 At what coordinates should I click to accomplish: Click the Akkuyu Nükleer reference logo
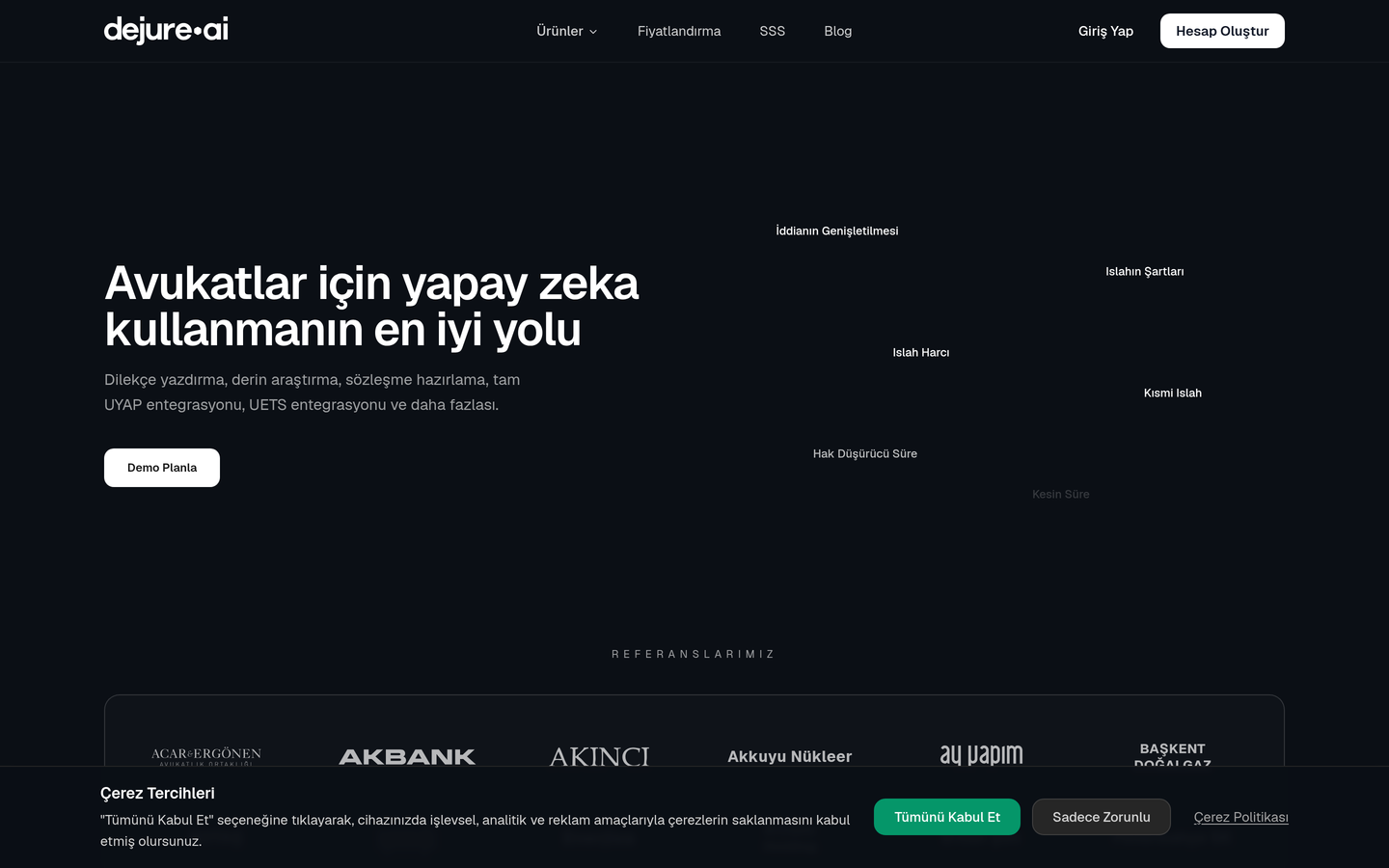coord(790,757)
